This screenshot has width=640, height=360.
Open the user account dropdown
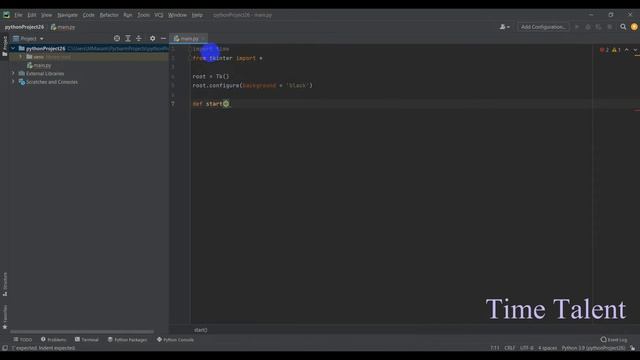coord(504,27)
